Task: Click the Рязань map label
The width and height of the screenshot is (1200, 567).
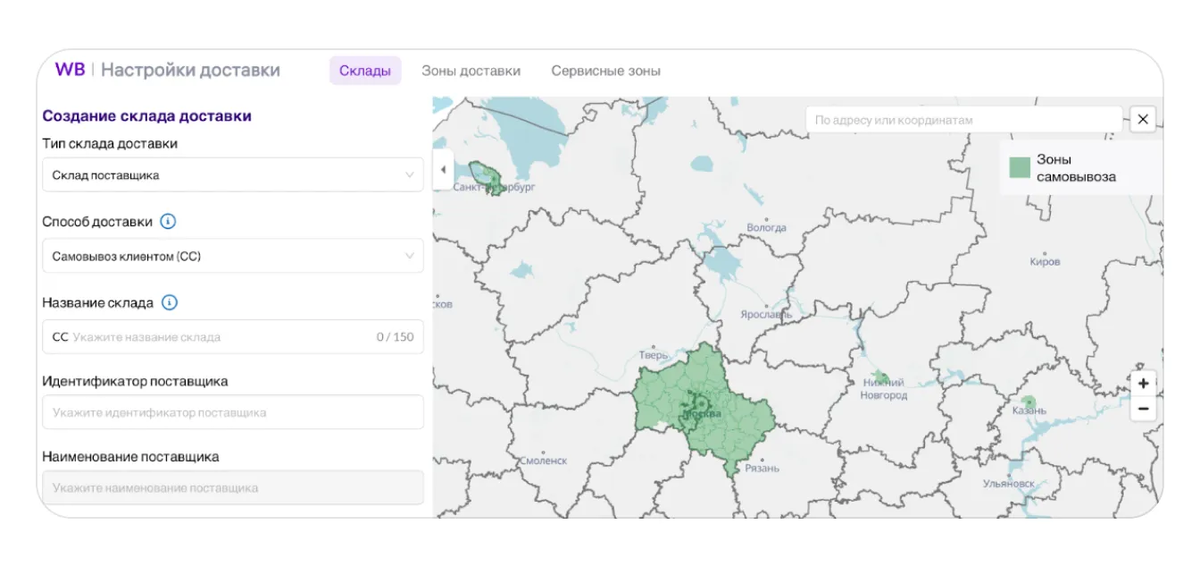Action: 763,468
